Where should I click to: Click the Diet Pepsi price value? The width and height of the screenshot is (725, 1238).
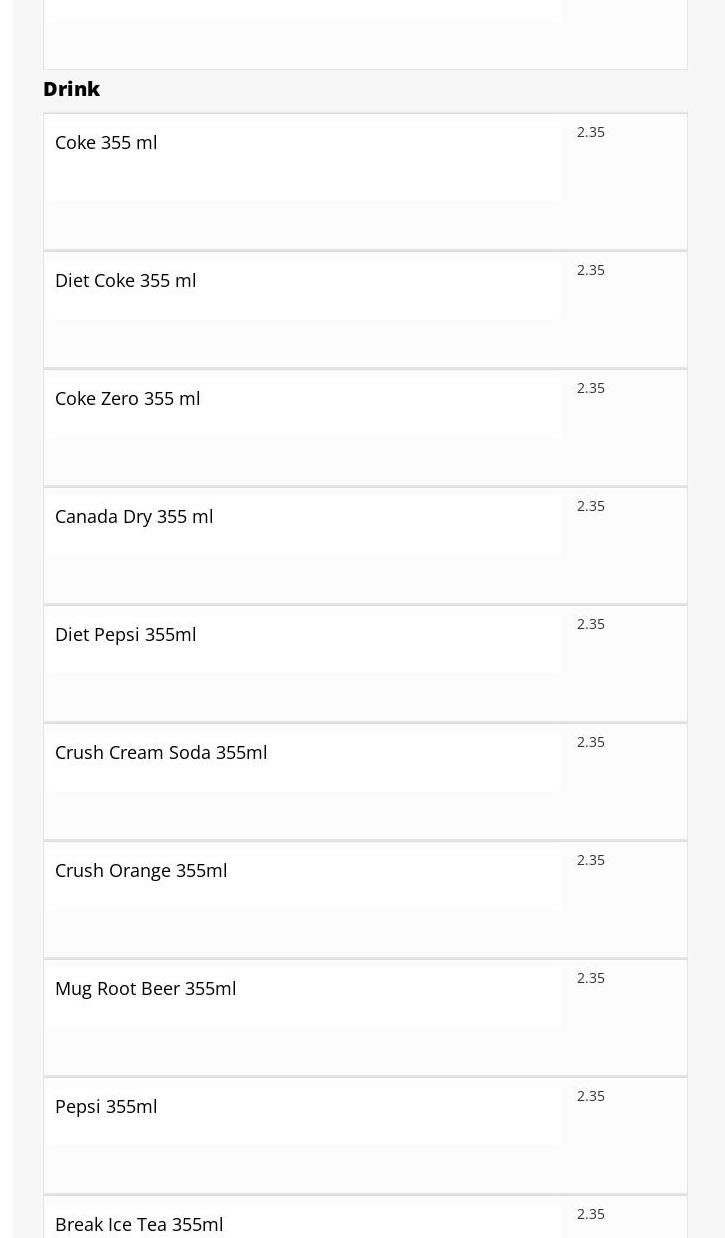click(x=591, y=624)
